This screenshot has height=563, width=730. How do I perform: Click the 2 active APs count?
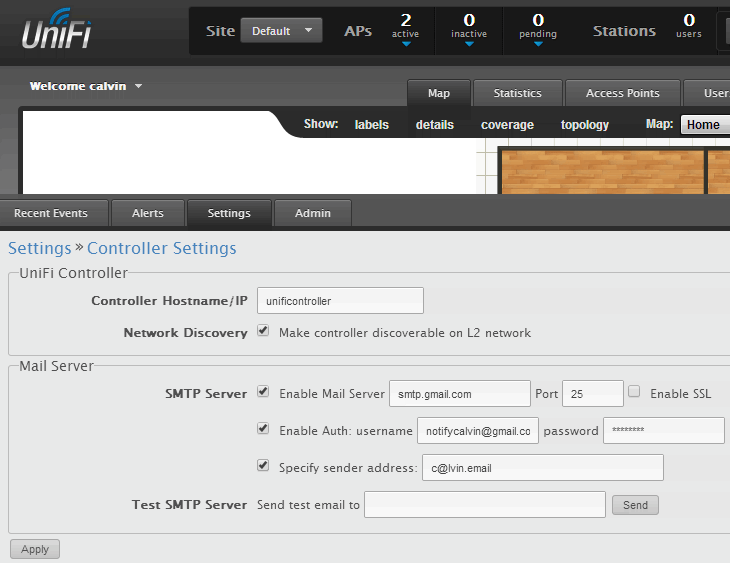pos(406,25)
